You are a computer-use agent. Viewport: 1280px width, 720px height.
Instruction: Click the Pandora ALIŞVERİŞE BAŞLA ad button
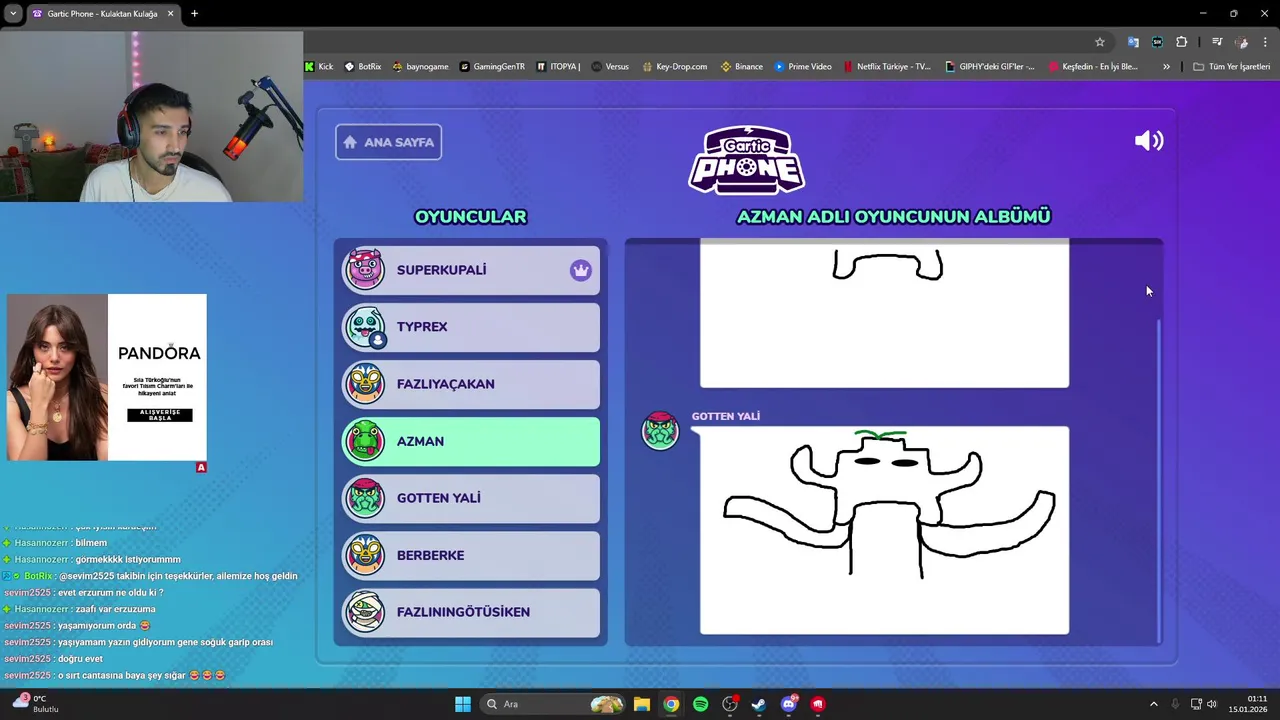click(x=160, y=415)
